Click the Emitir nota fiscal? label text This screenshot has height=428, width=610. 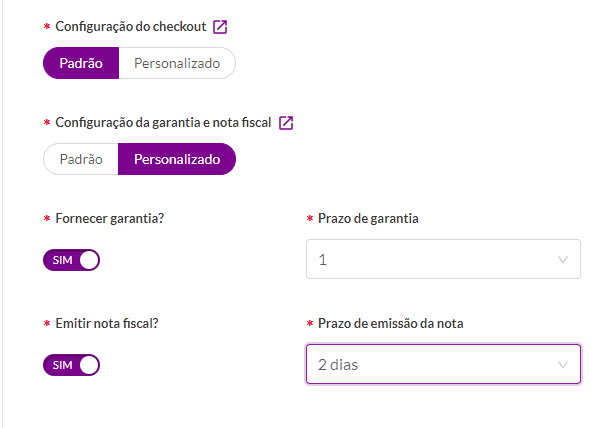(107, 323)
